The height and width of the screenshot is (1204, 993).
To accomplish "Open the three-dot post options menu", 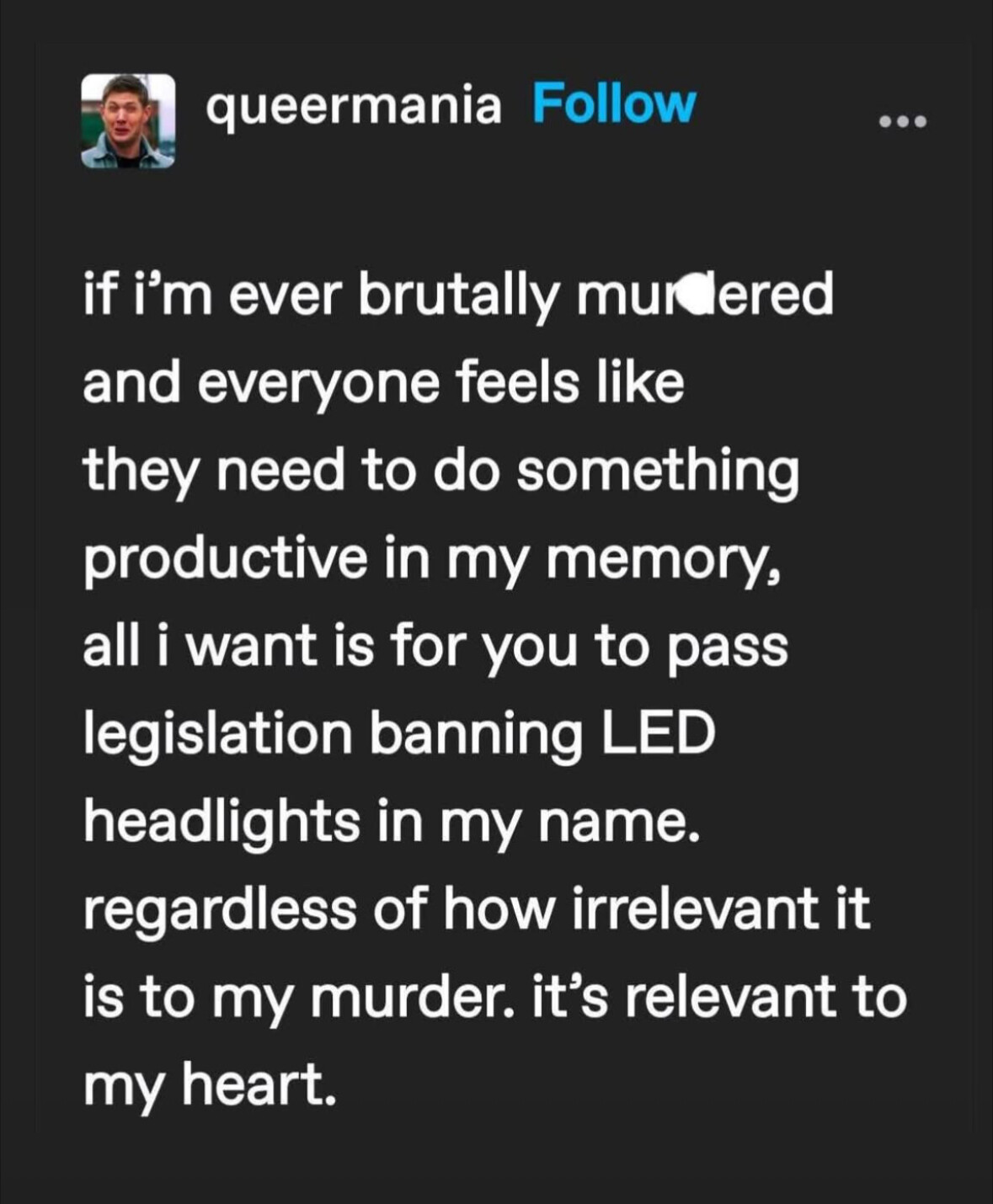I will [902, 122].
